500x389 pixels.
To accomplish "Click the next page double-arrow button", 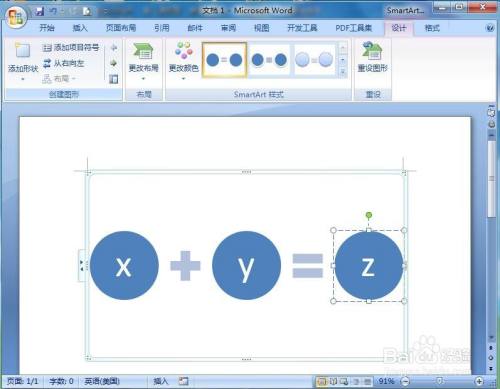I will 491,368.
